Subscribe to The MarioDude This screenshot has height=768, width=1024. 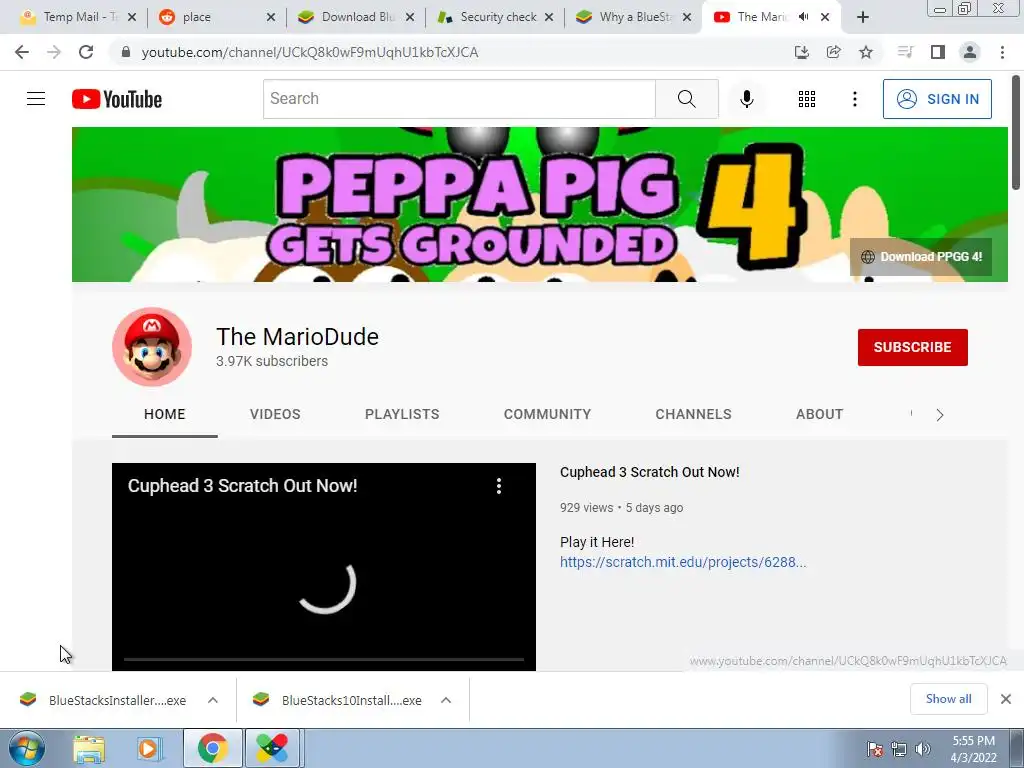click(912, 347)
